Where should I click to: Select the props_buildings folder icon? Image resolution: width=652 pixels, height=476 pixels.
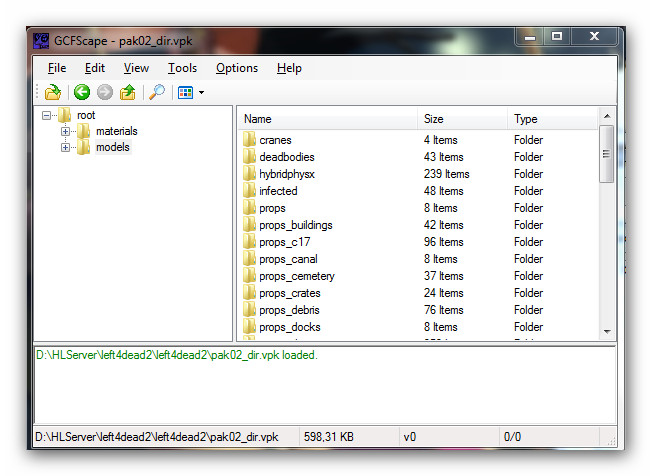coord(249,225)
